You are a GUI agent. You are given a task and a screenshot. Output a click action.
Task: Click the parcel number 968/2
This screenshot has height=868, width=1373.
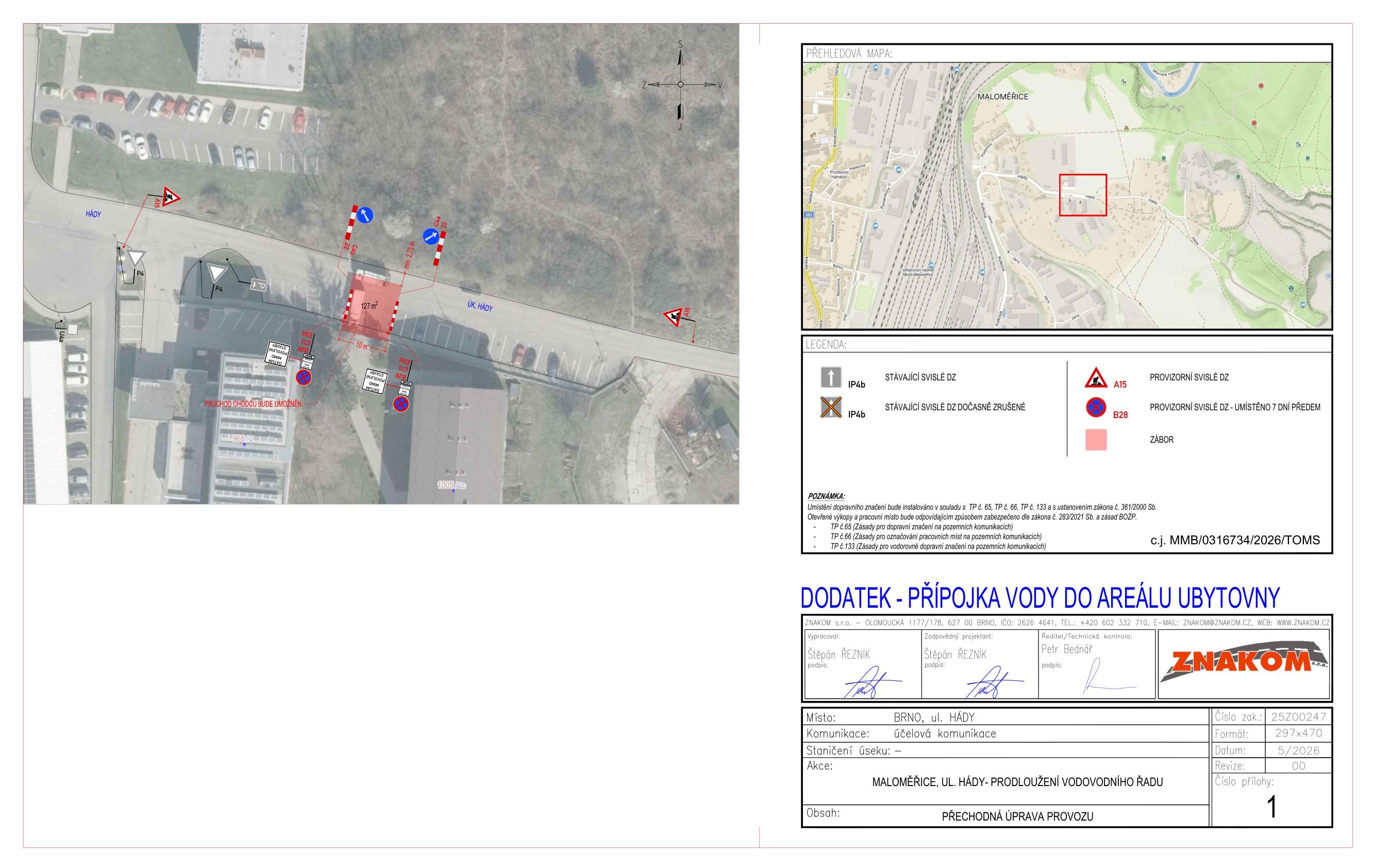[x=242, y=439]
